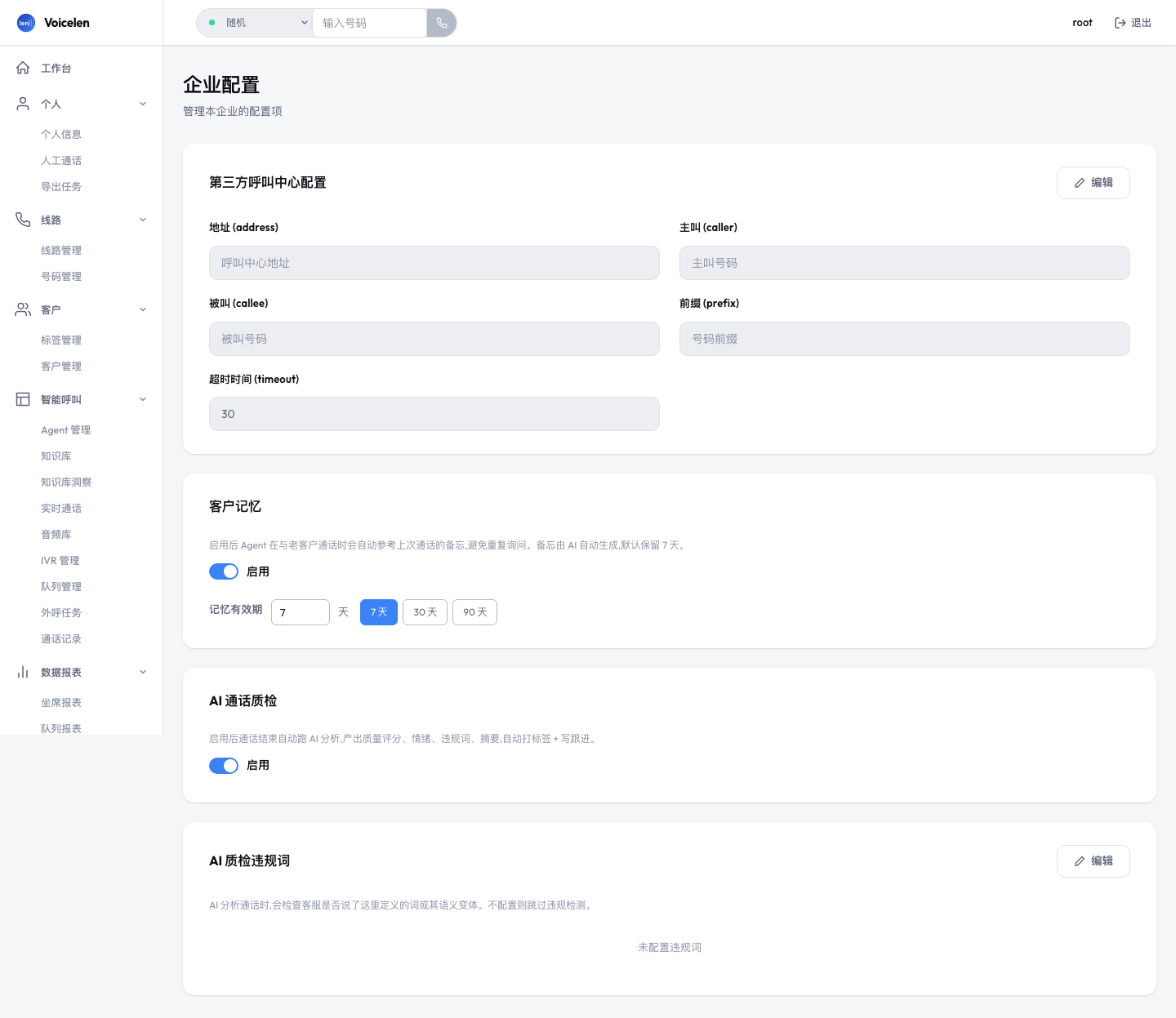
Task: Click the pencil icon in 第三方呼叫中心配置 edit button
Action: (x=1080, y=183)
